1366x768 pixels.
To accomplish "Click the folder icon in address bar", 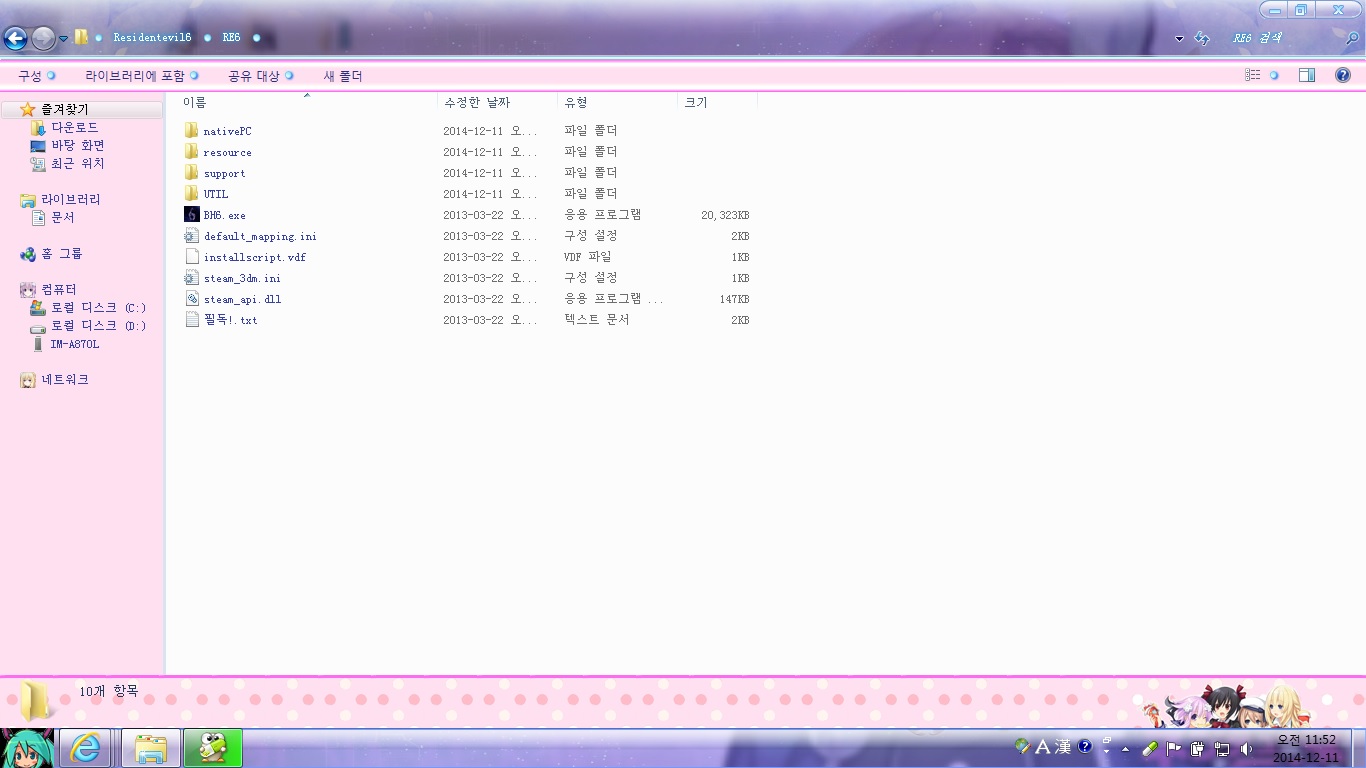I will click(81, 37).
